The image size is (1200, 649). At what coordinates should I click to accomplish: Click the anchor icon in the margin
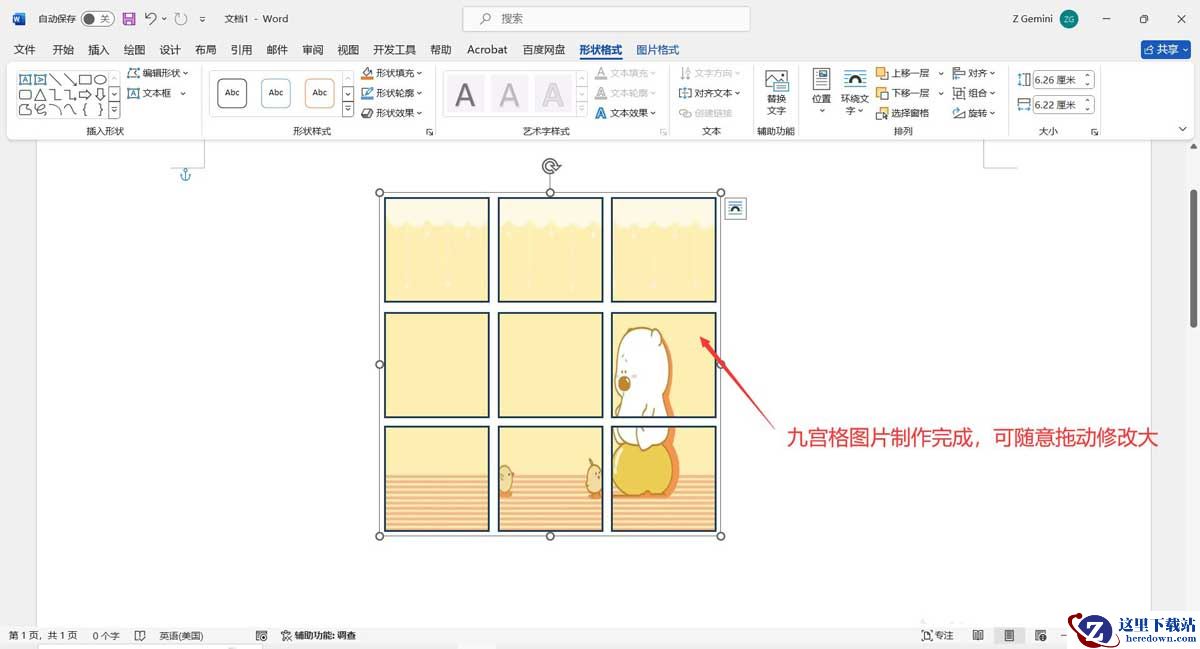tap(184, 175)
